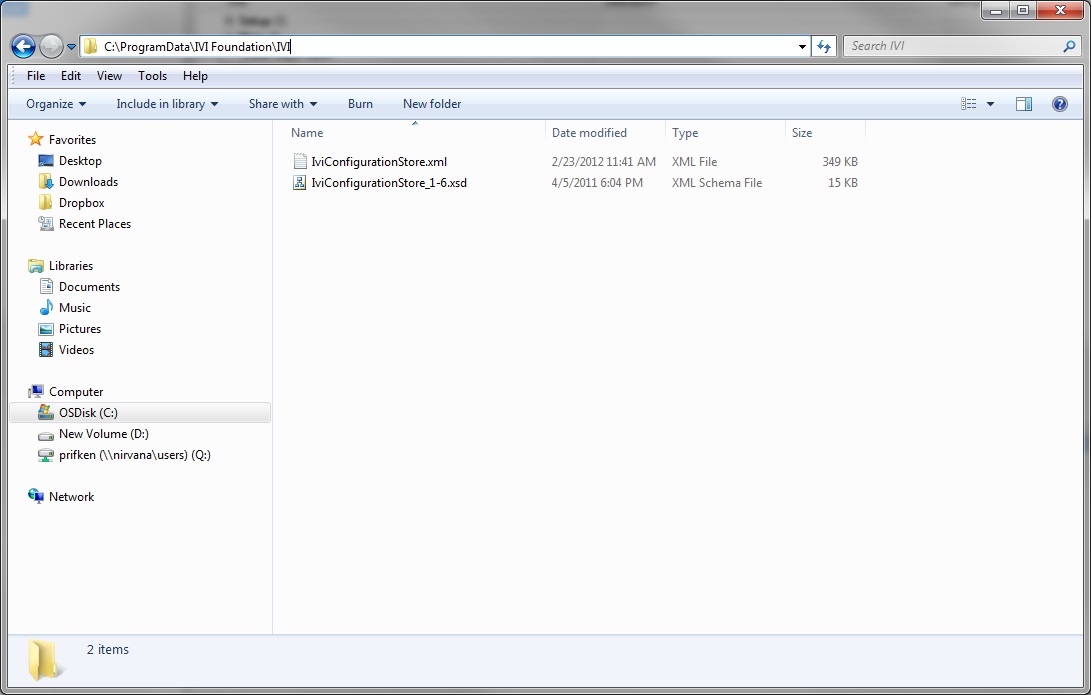The height and width of the screenshot is (695, 1091).
Task: Click the grayed Forward arrow button
Action: (x=51, y=47)
